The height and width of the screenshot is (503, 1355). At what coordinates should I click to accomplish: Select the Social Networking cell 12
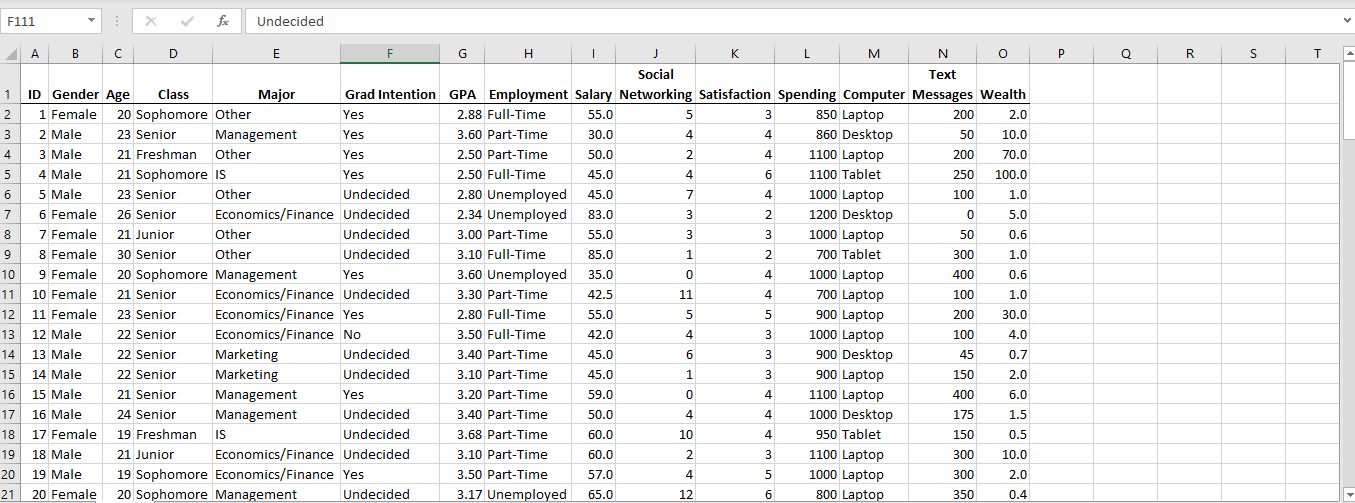(x=655, y=494)
